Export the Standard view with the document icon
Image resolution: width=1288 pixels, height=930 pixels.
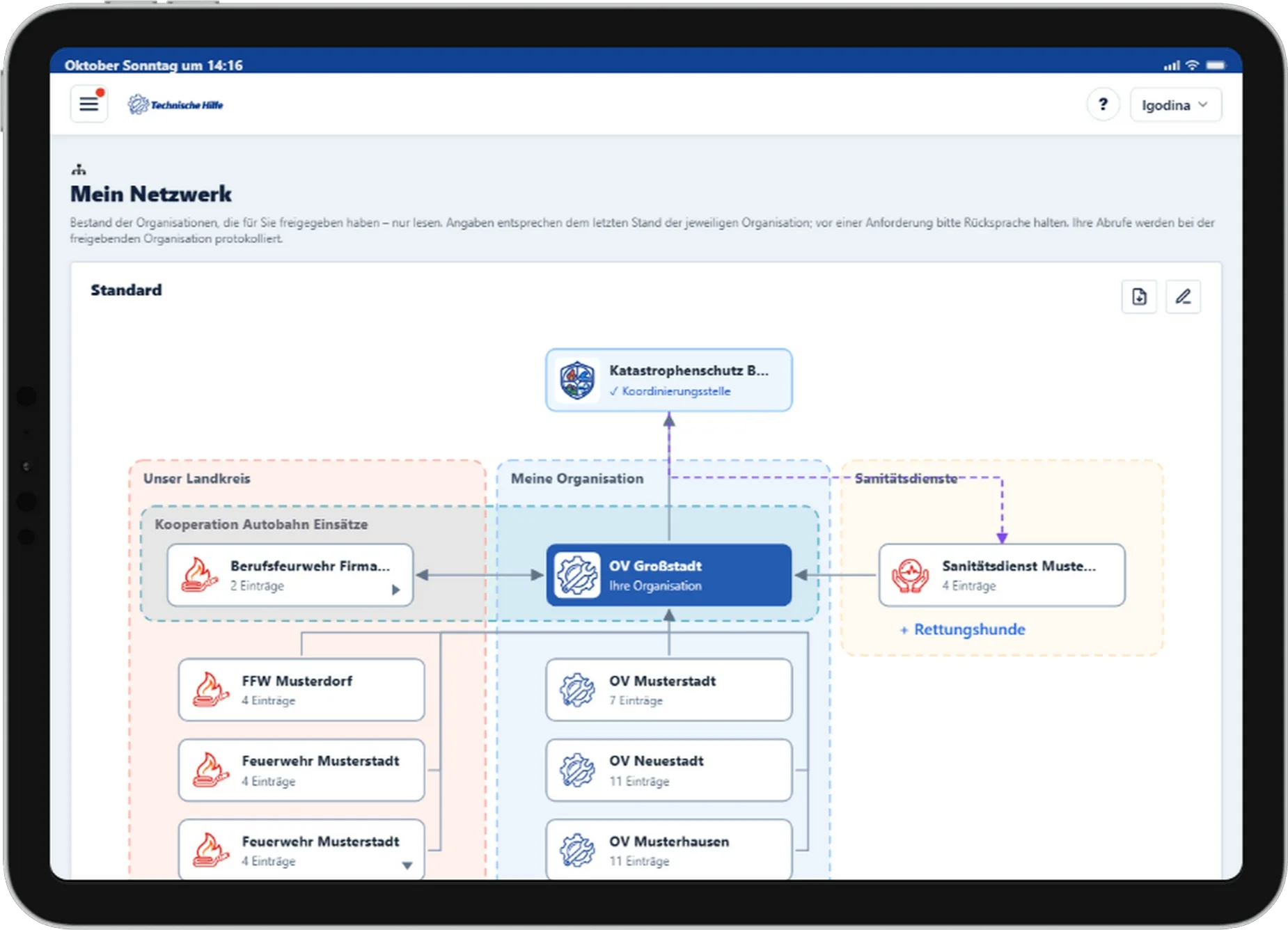click(1139, 297)
